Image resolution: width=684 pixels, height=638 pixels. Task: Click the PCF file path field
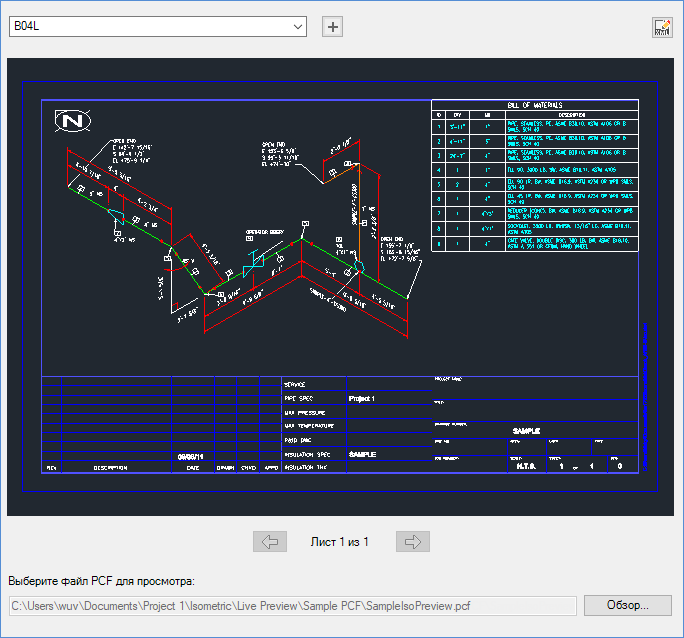point(293,606)
